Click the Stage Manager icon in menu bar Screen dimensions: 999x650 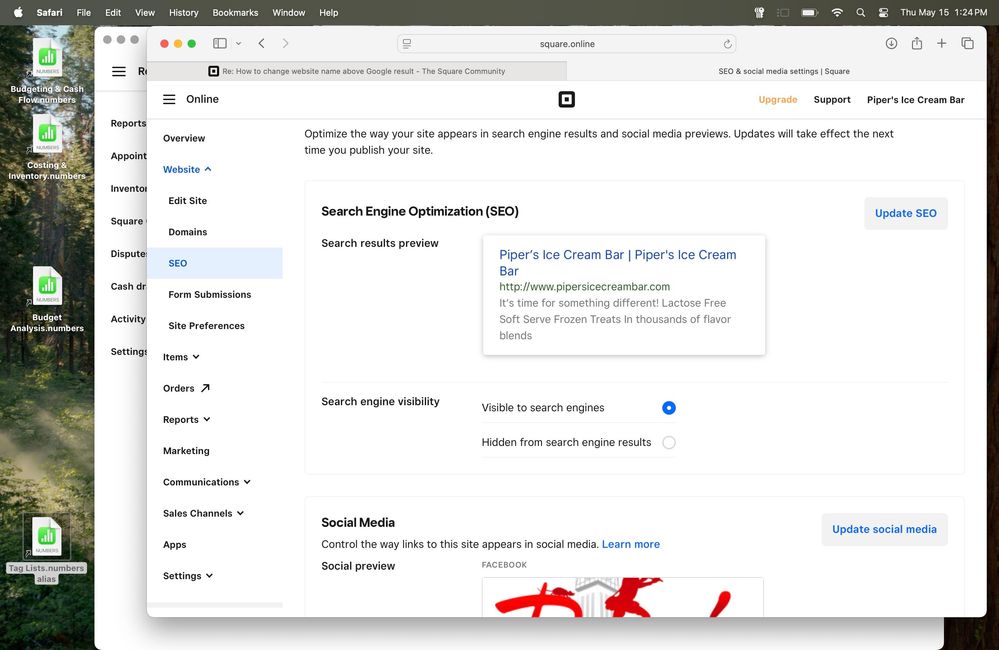(x=783, y=12)
